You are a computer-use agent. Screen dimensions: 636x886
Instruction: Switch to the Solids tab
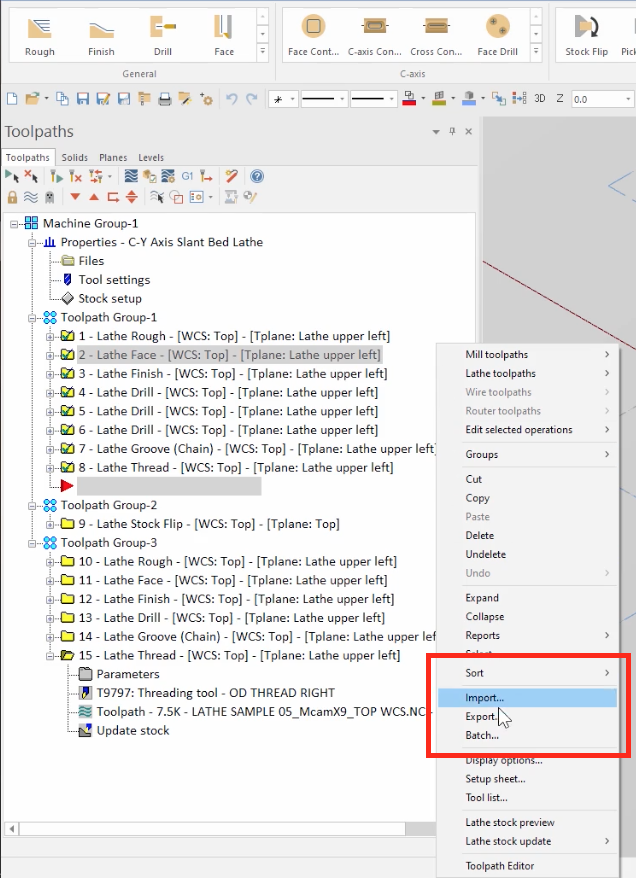[x=75, y=158]
